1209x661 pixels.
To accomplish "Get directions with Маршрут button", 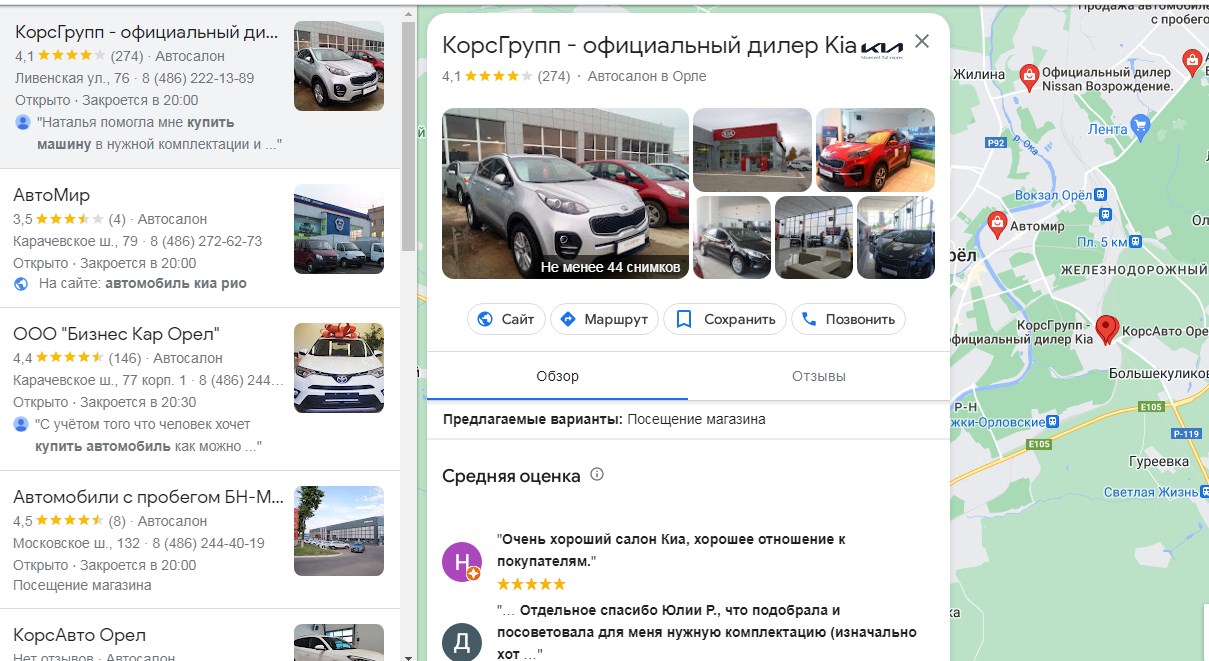I will (x=603, y=319).
